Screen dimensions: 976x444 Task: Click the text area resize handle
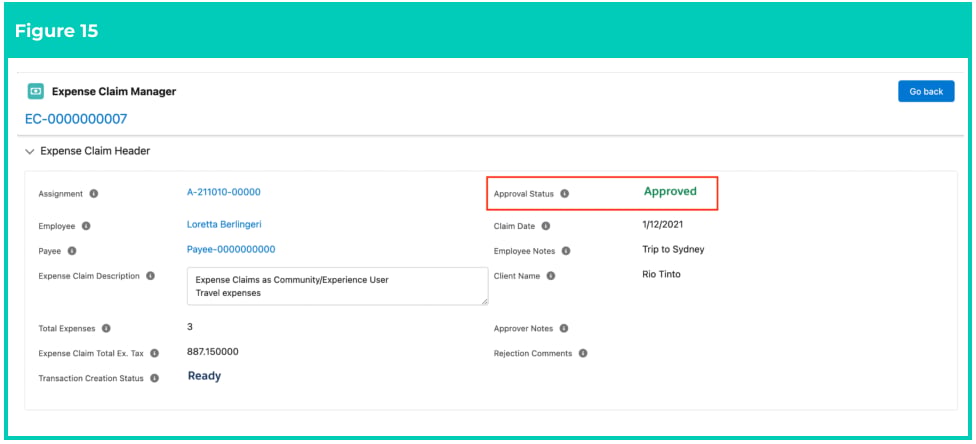[484, 301]
